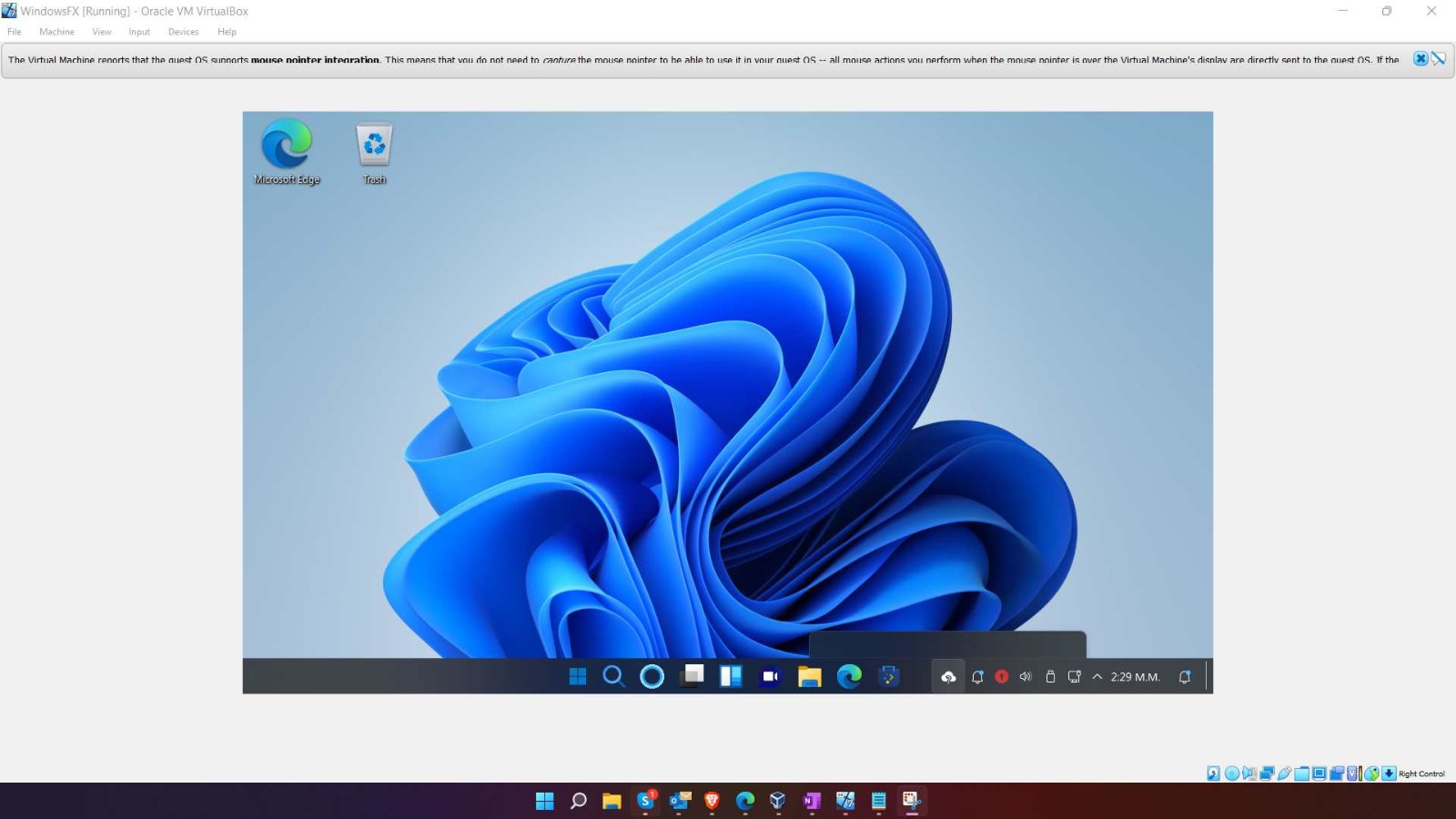Click VirtualBox recording indicator
The height and width of the screenshot is (819, 1456).
(1337, 773)
